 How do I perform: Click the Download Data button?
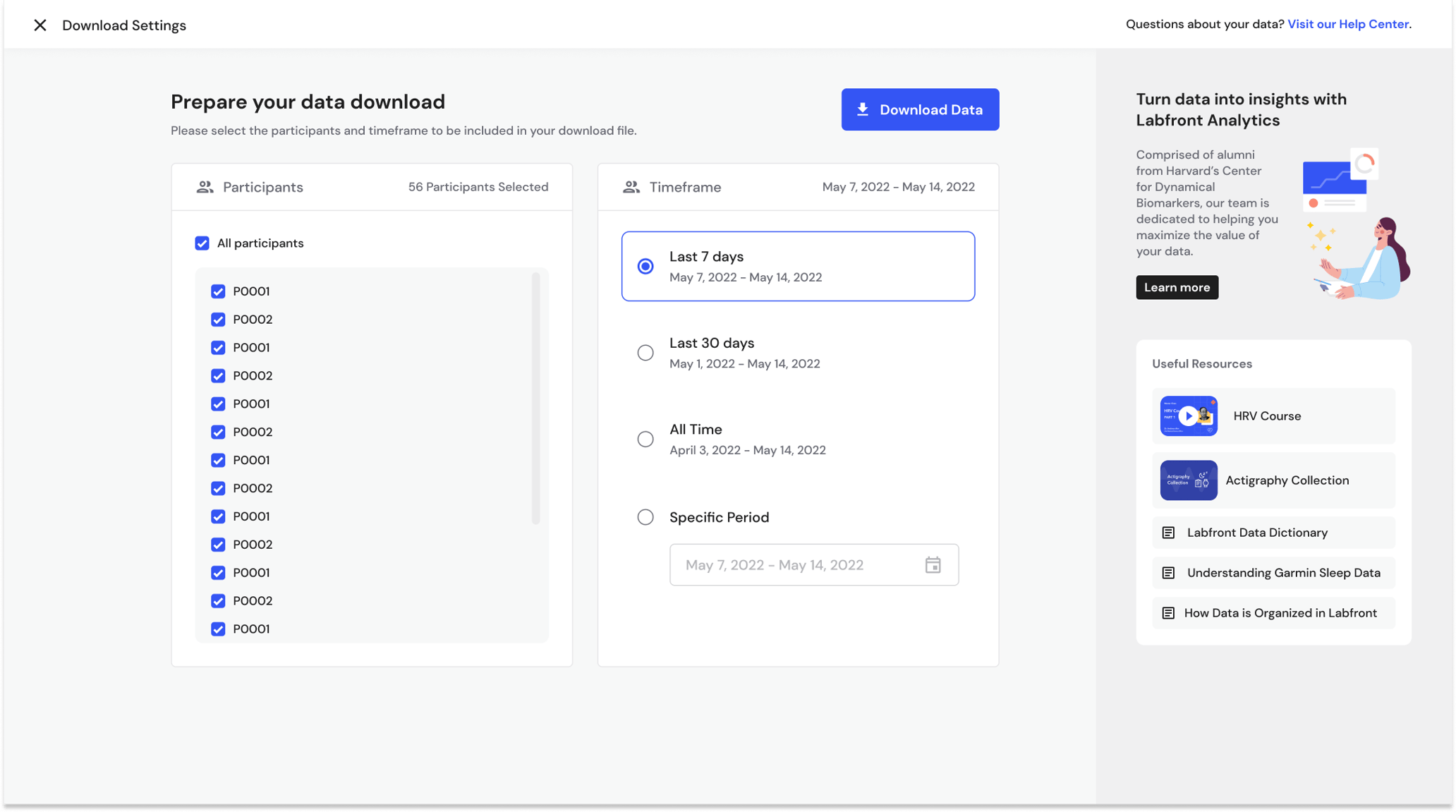920,109
